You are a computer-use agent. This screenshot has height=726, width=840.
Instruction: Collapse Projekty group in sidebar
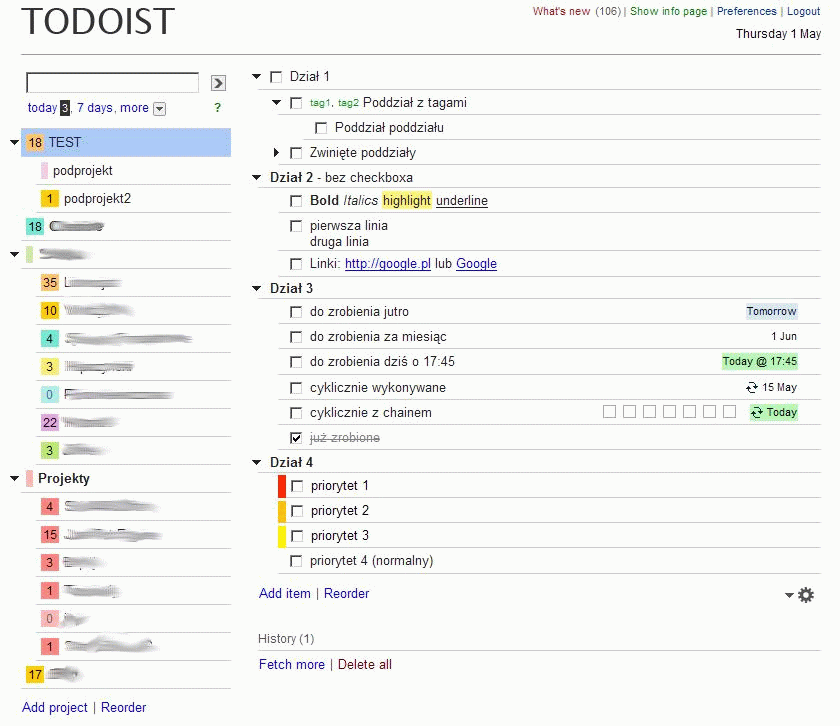click(14, 478)
